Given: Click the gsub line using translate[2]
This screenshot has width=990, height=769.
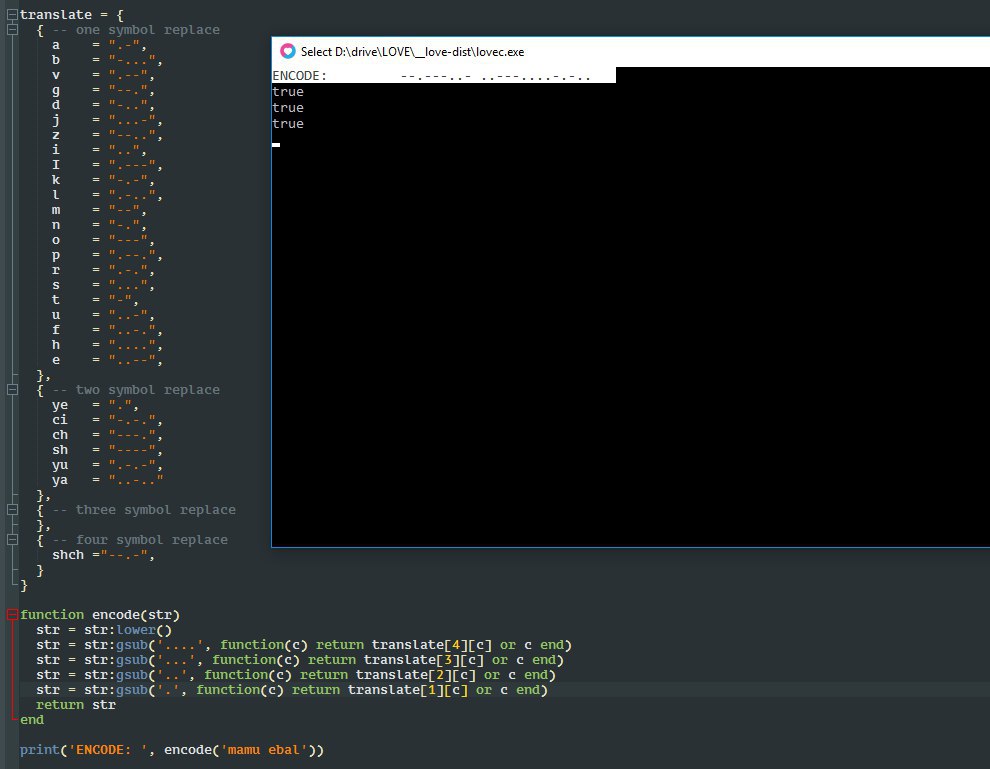Looking at the screenshot, I should (296, 676).
